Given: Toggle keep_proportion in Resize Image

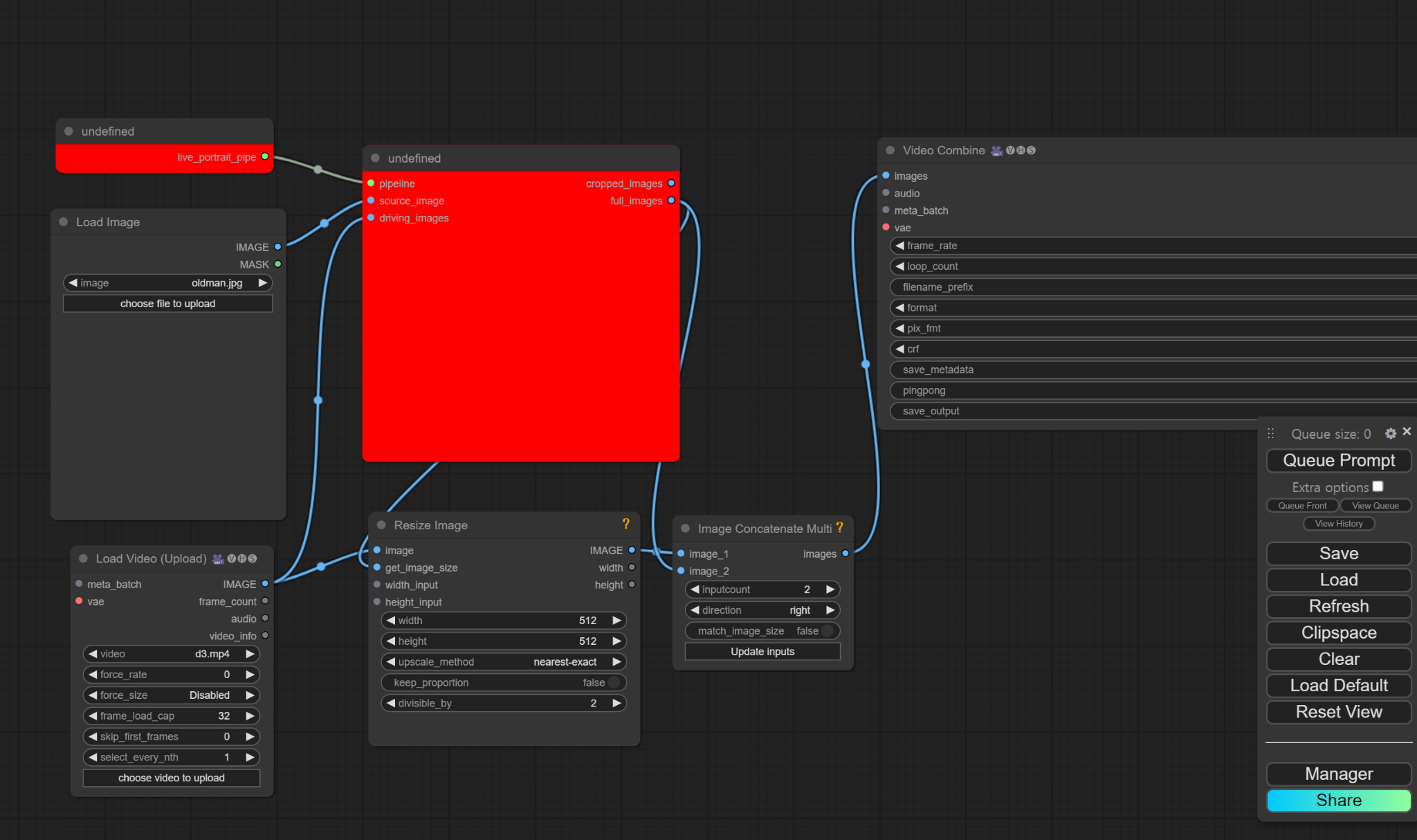Looking at the screenshot, I should coord(613,682).
